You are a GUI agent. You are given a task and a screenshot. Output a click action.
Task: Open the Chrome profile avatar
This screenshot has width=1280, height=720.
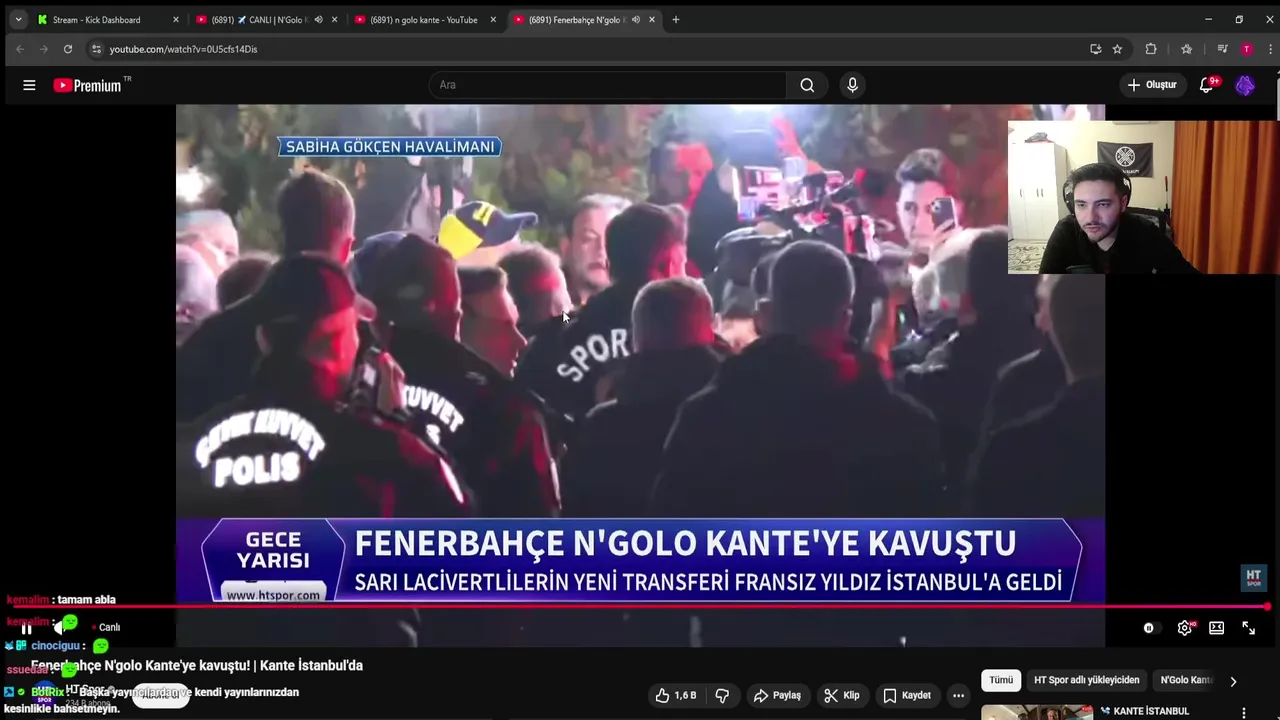(x=1246, y=49)
